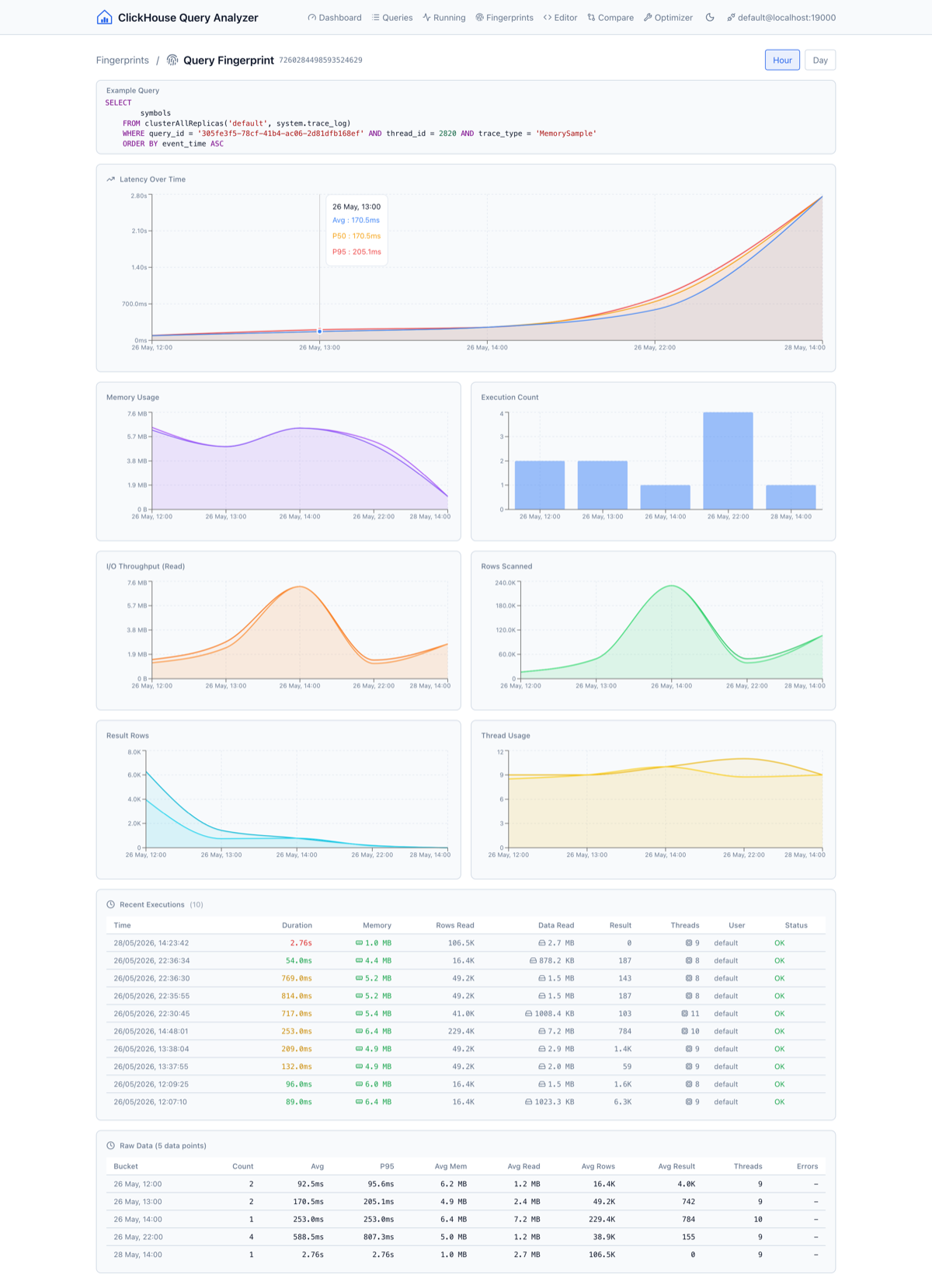932x1288 pixels.
Task: Click the Duration column header
Action: coord(297,925)
